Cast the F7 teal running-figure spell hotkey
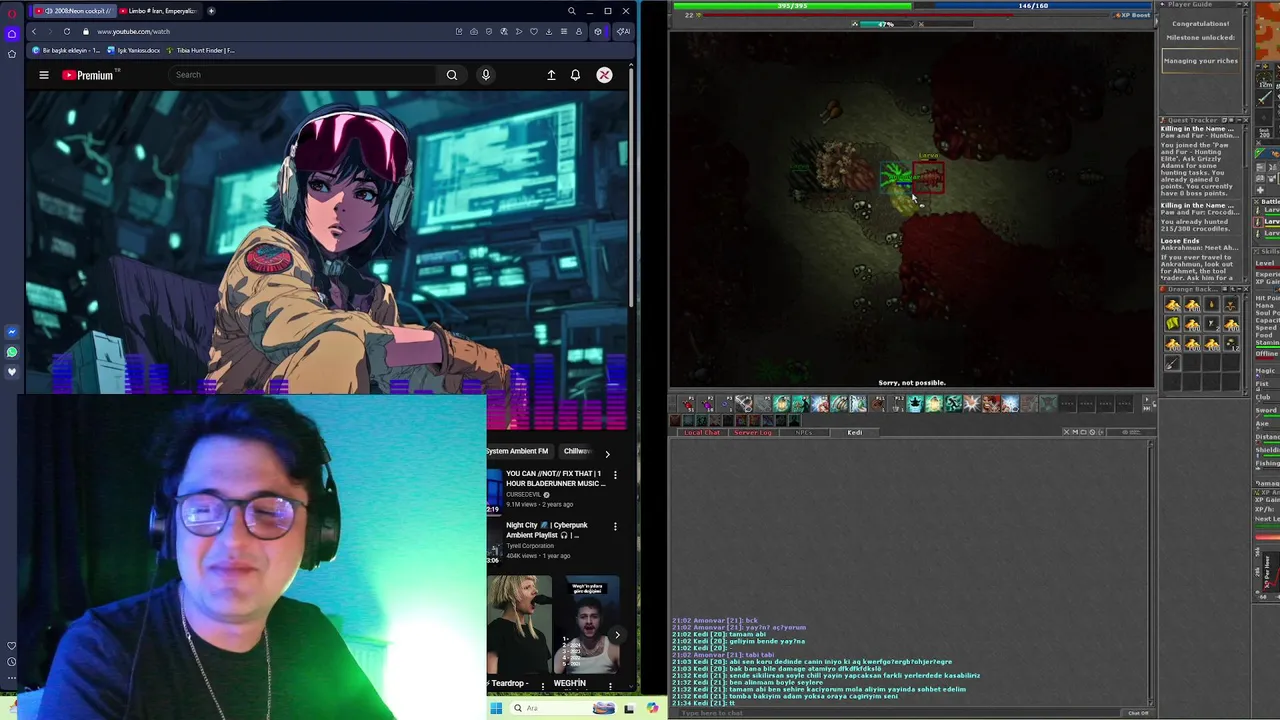 click(x=801, y=403)
